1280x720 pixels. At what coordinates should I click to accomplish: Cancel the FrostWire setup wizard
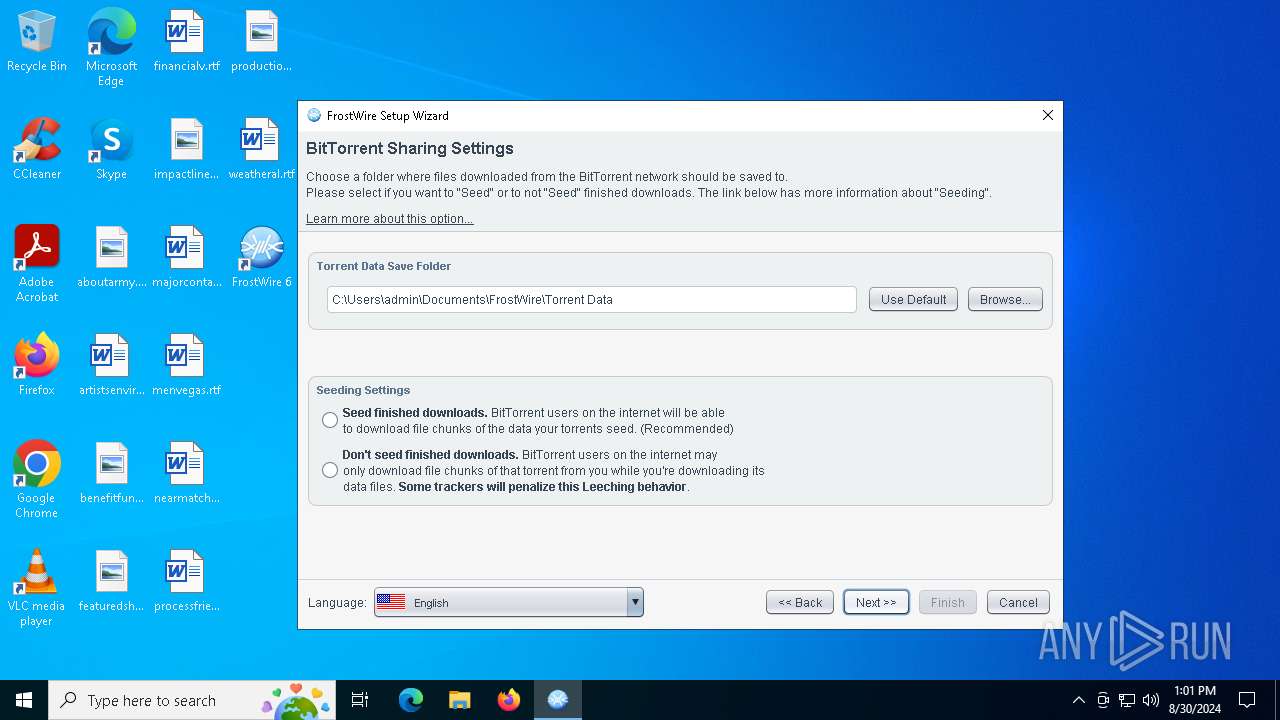click(x=1018, y=602)
